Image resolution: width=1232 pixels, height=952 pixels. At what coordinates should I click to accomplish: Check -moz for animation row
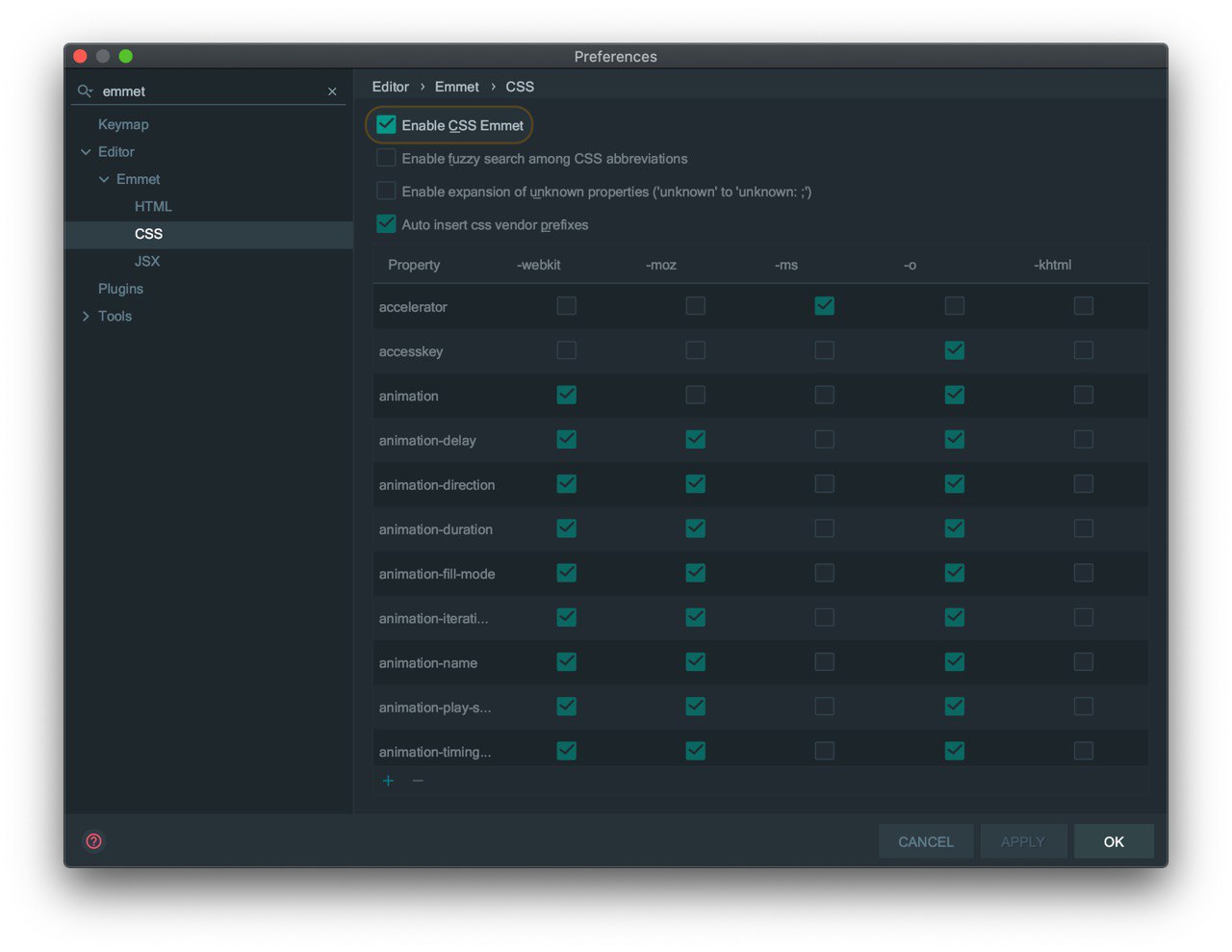(x=696, y=395)
